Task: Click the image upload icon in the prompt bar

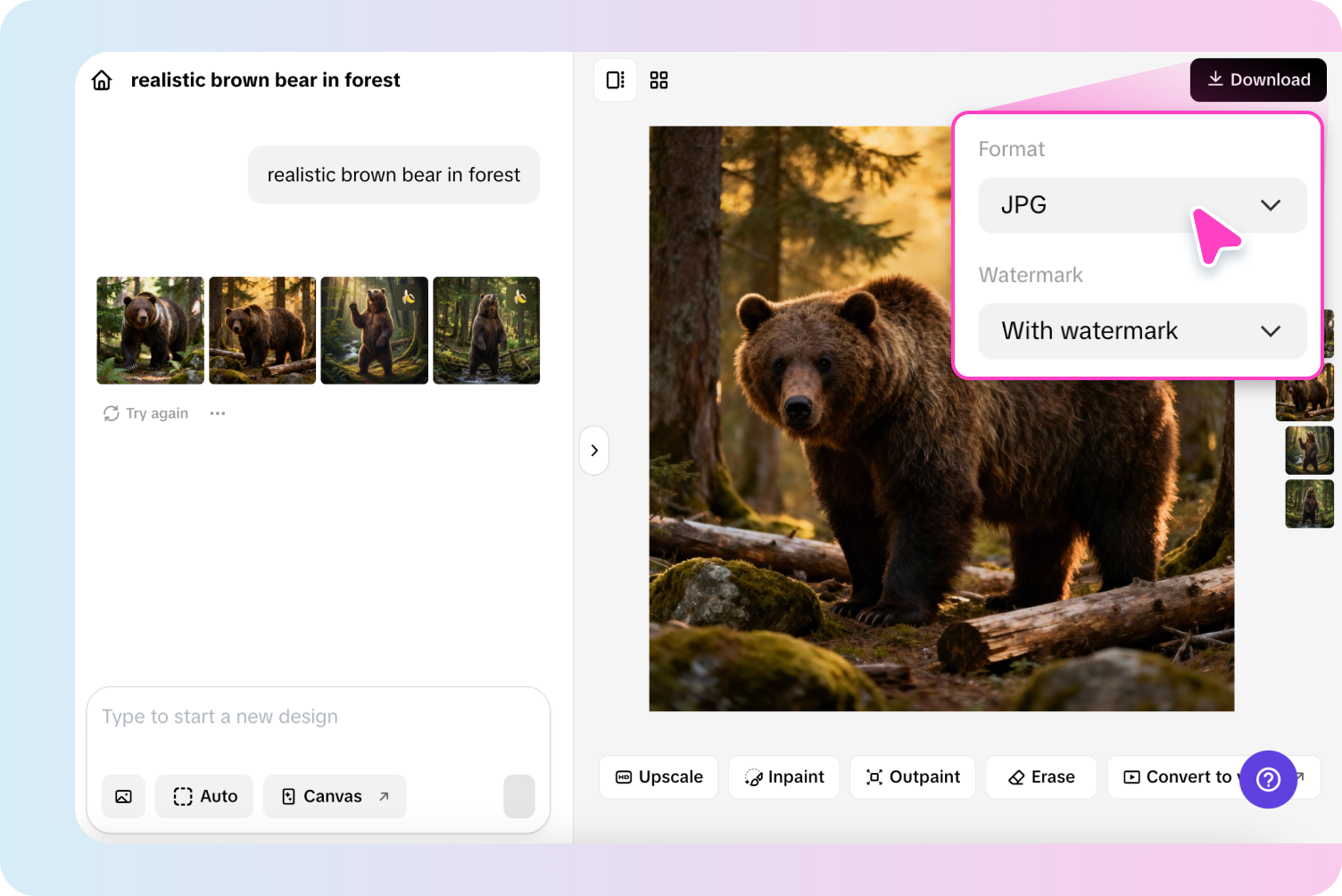Action: (x=123, y=796)
